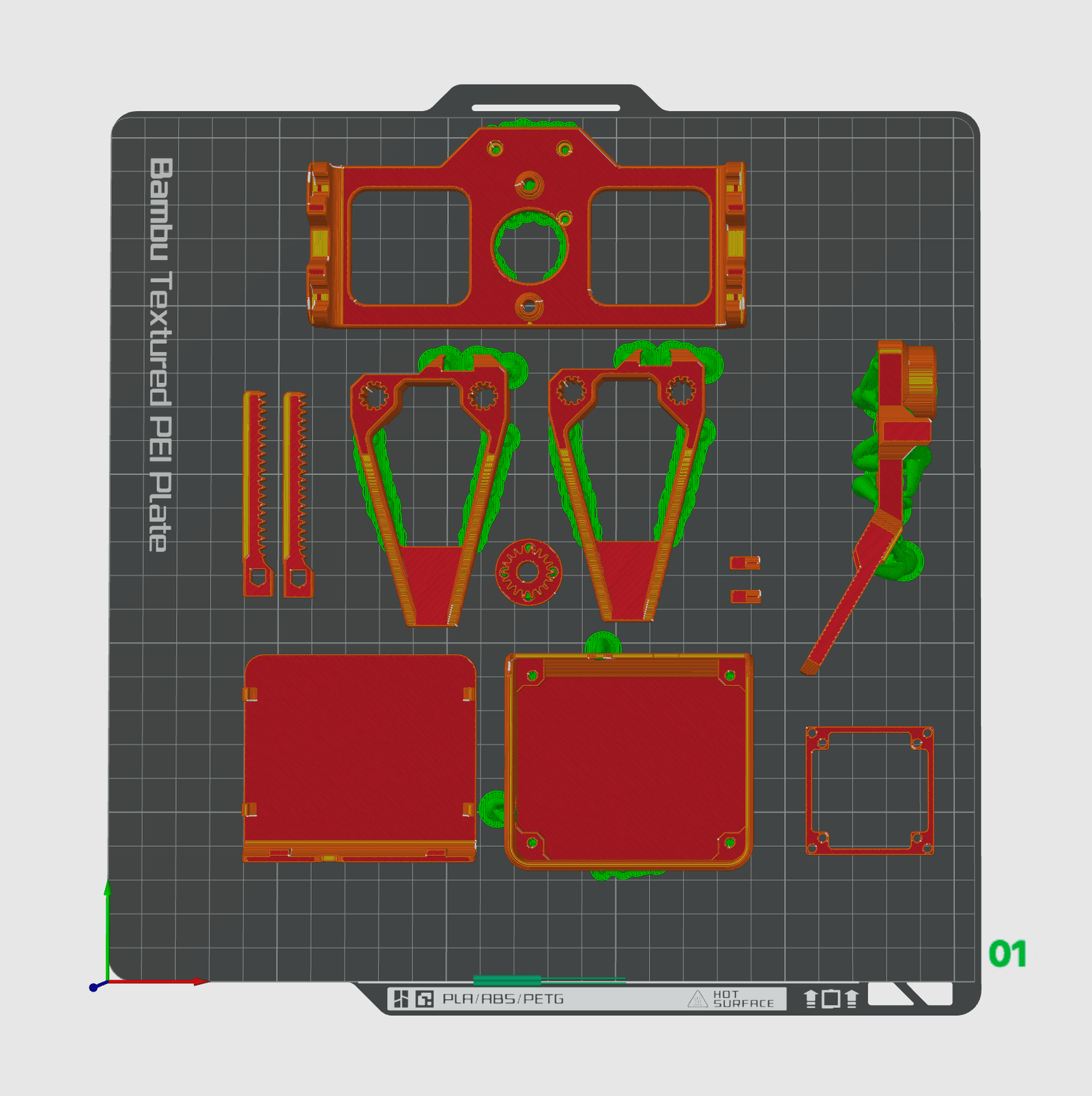Select the flat square lid model
The image size is (1092, 1096).
(360, 758)
